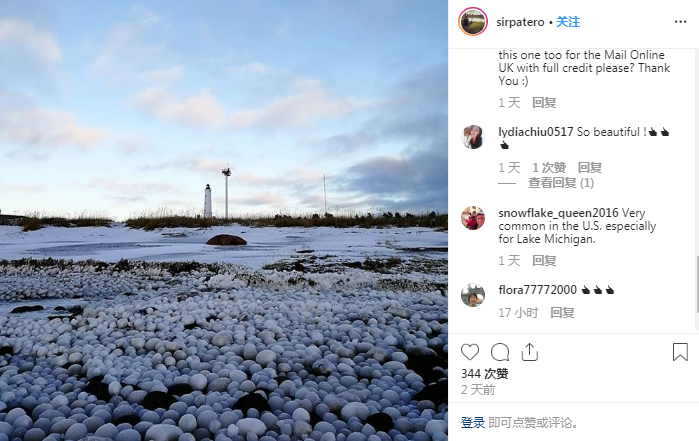Expand 查看回复 (1) under lydiachiu0517
Viewport: 699px width, 441px height.
point(561,183)
